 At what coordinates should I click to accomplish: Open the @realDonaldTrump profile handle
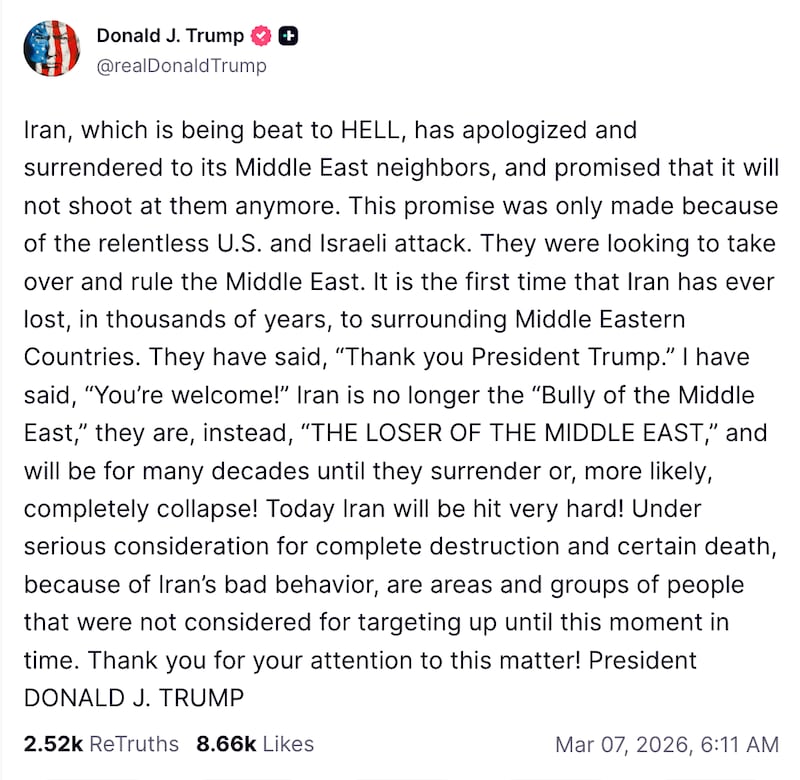click(180, 65)
